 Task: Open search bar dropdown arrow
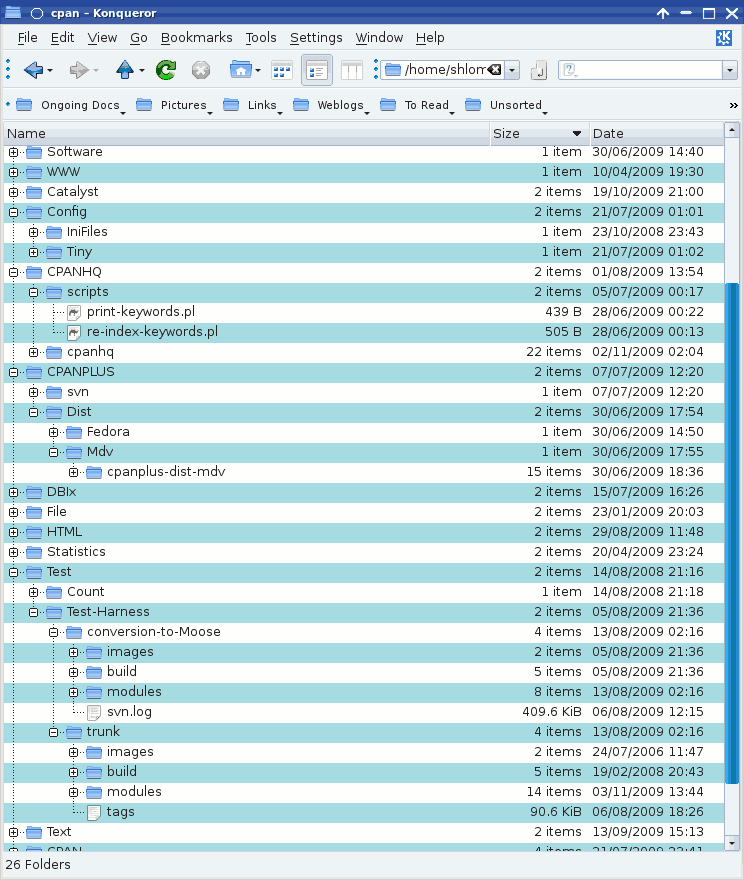pos(729,71)
